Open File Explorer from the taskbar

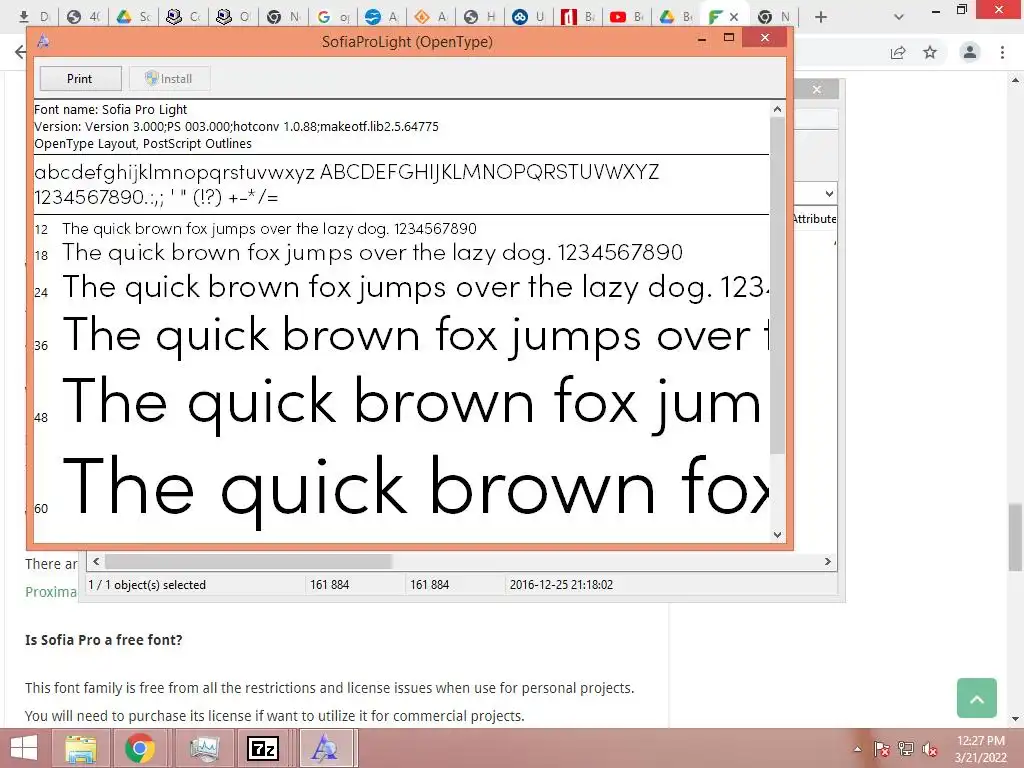80,748
